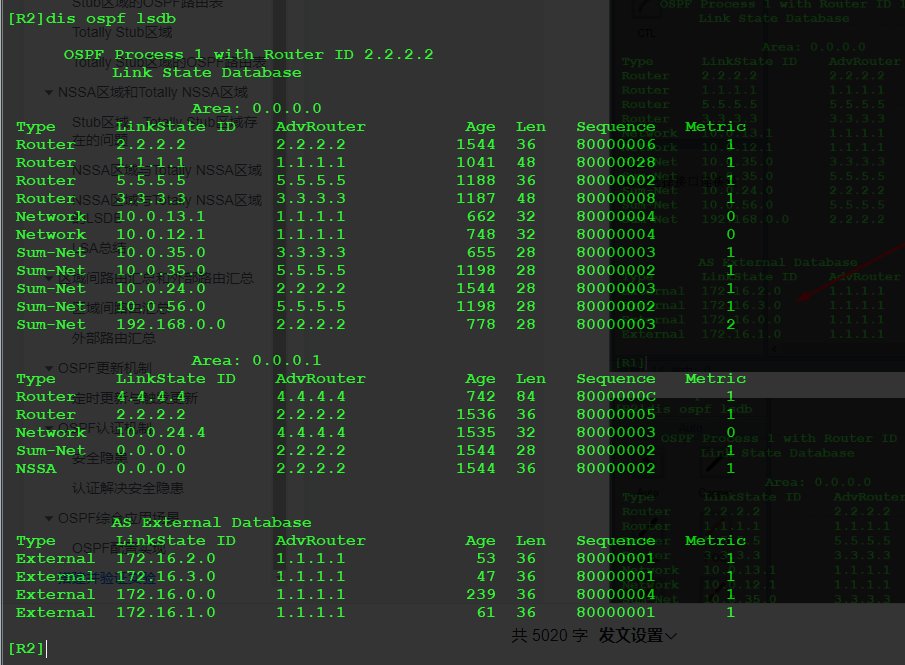The width and height of the screenshot is (905, 665).
Task: Click external LinkState ID 172.16.3.0 in the R2 terminal
Action: [x=166, y=576]
